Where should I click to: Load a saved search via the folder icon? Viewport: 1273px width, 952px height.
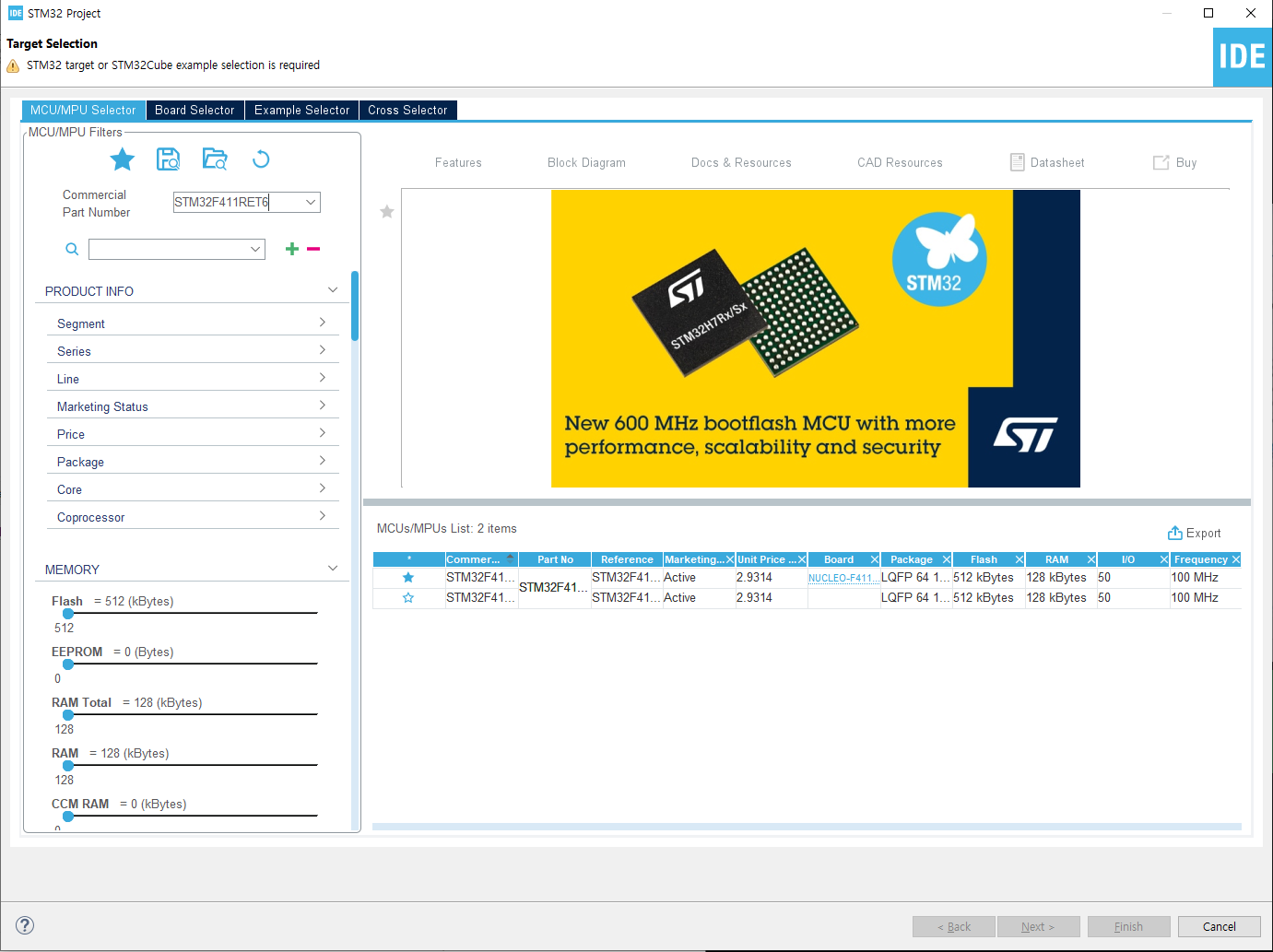pyautogui.click(x=215, y=159)
